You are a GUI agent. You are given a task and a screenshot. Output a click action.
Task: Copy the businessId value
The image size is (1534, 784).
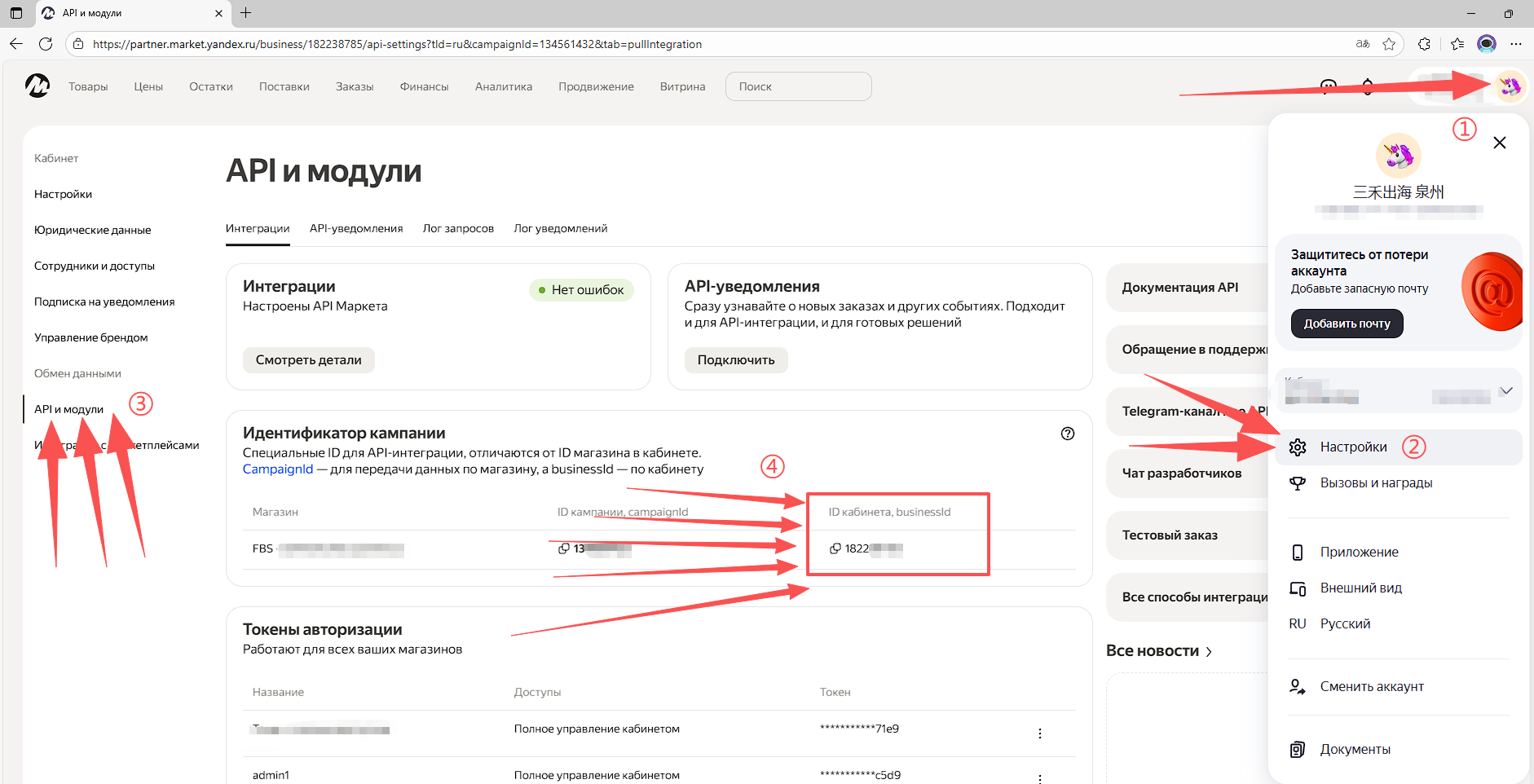[835, 548]
